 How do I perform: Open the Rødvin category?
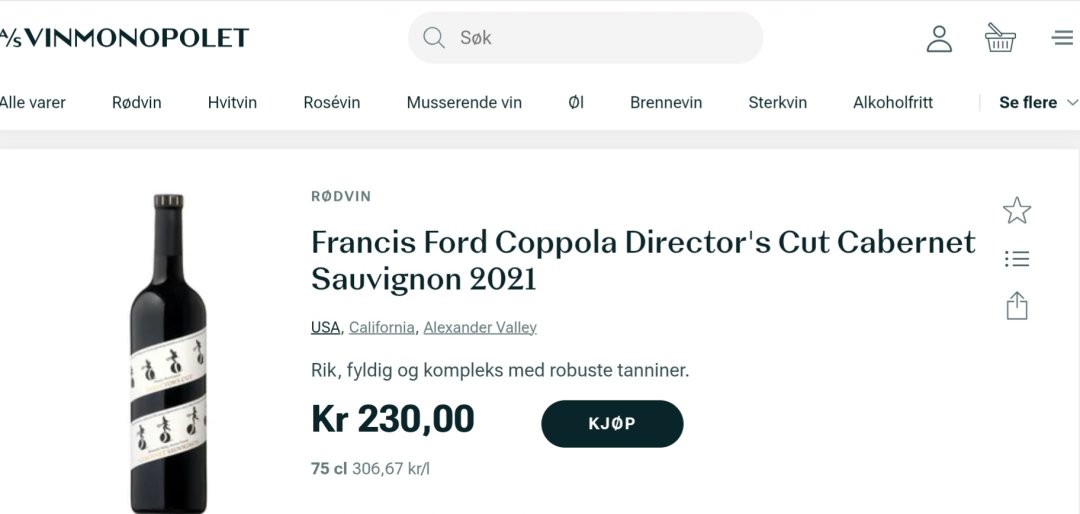pyautogui.click(x=136, y=102)
